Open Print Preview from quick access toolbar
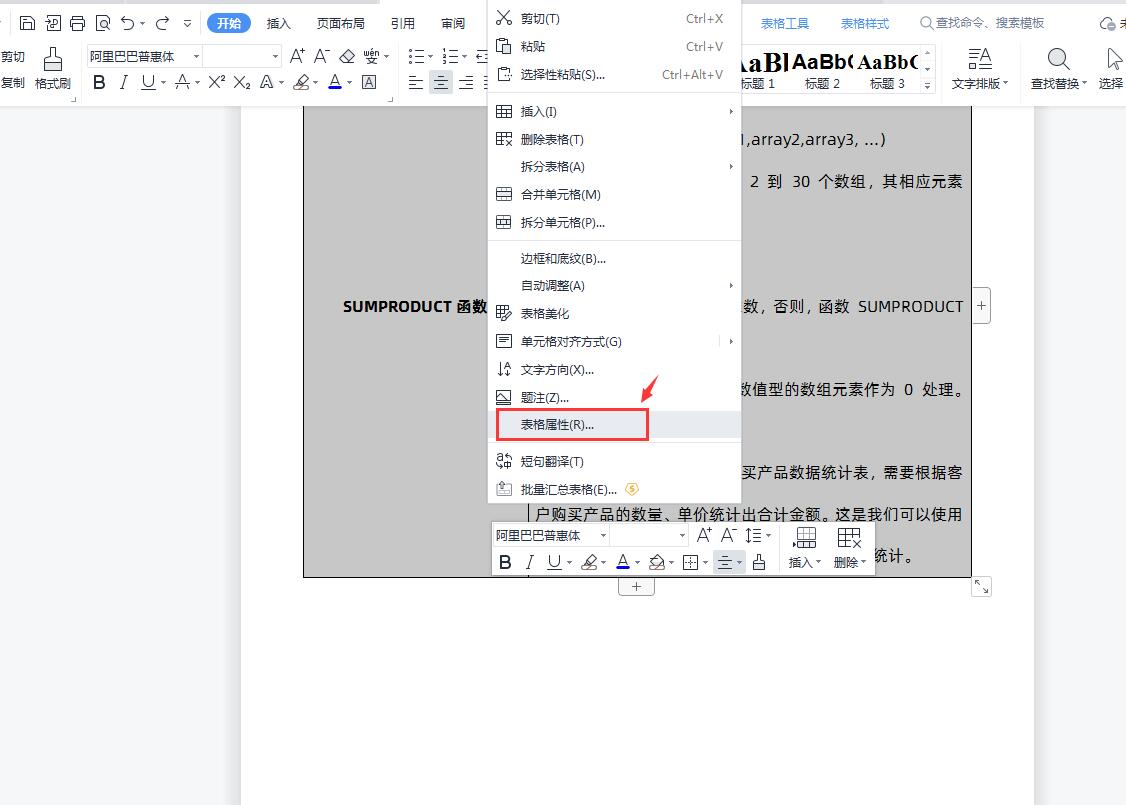This screenshot has width=1126, height=805. click(103, 23)
